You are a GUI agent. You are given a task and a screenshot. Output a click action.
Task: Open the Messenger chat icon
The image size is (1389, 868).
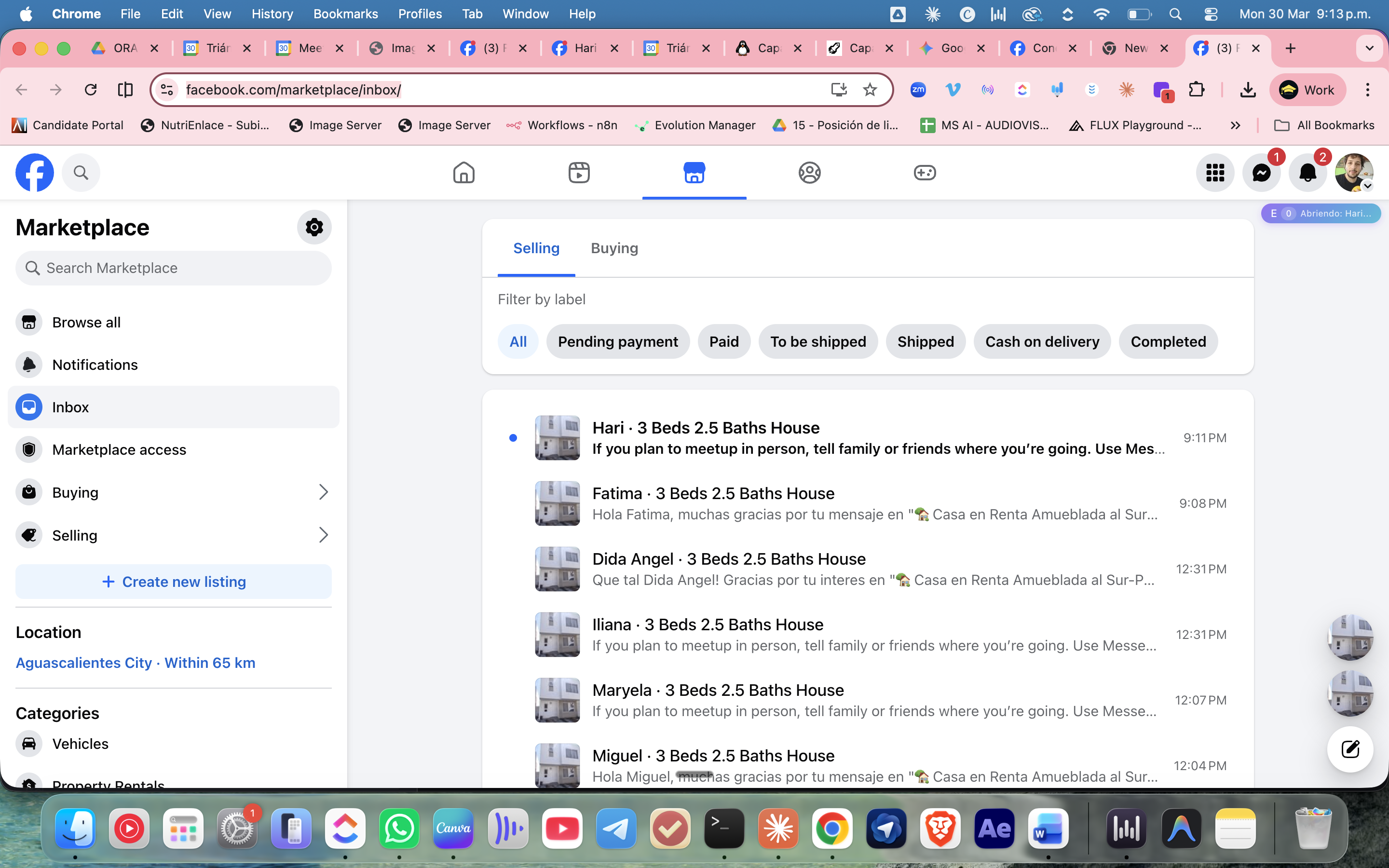[1261, 173]
